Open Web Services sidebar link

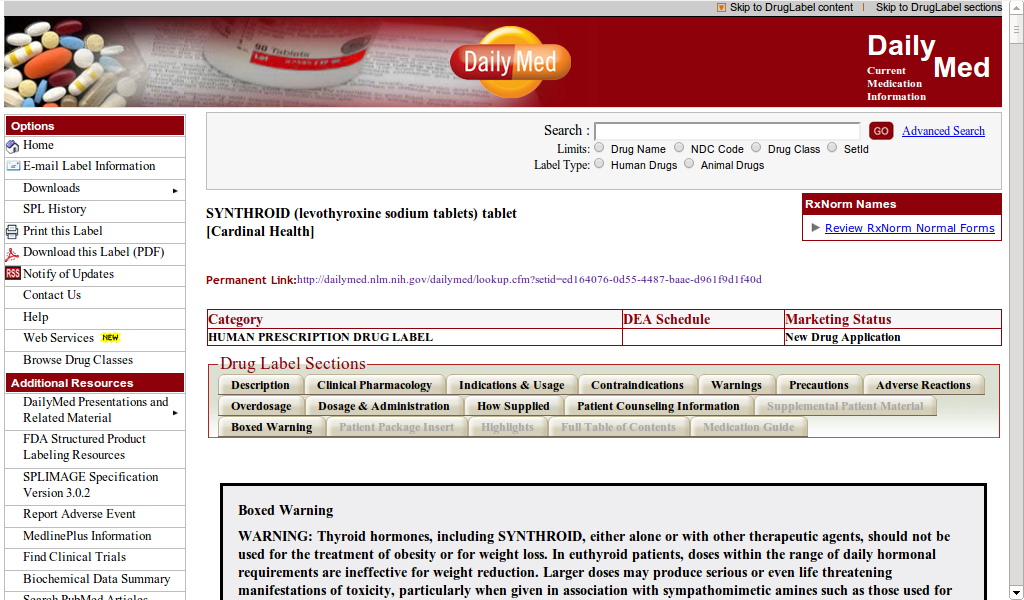(58, 338)
